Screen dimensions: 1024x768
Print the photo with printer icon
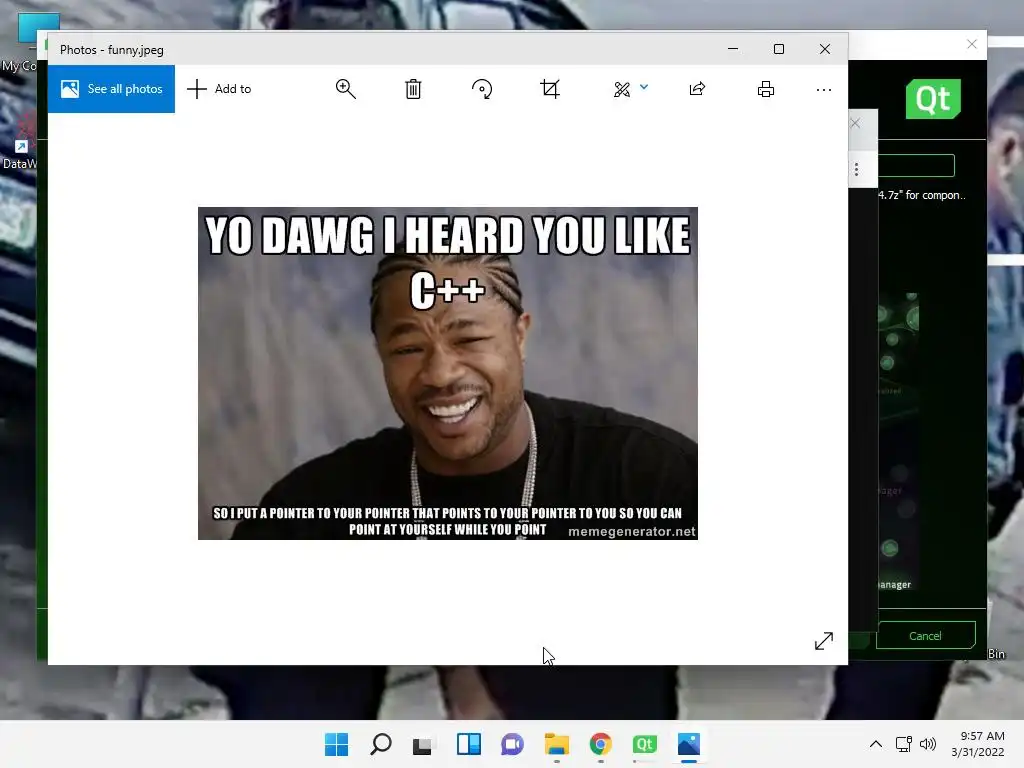[x=766, y=89]
